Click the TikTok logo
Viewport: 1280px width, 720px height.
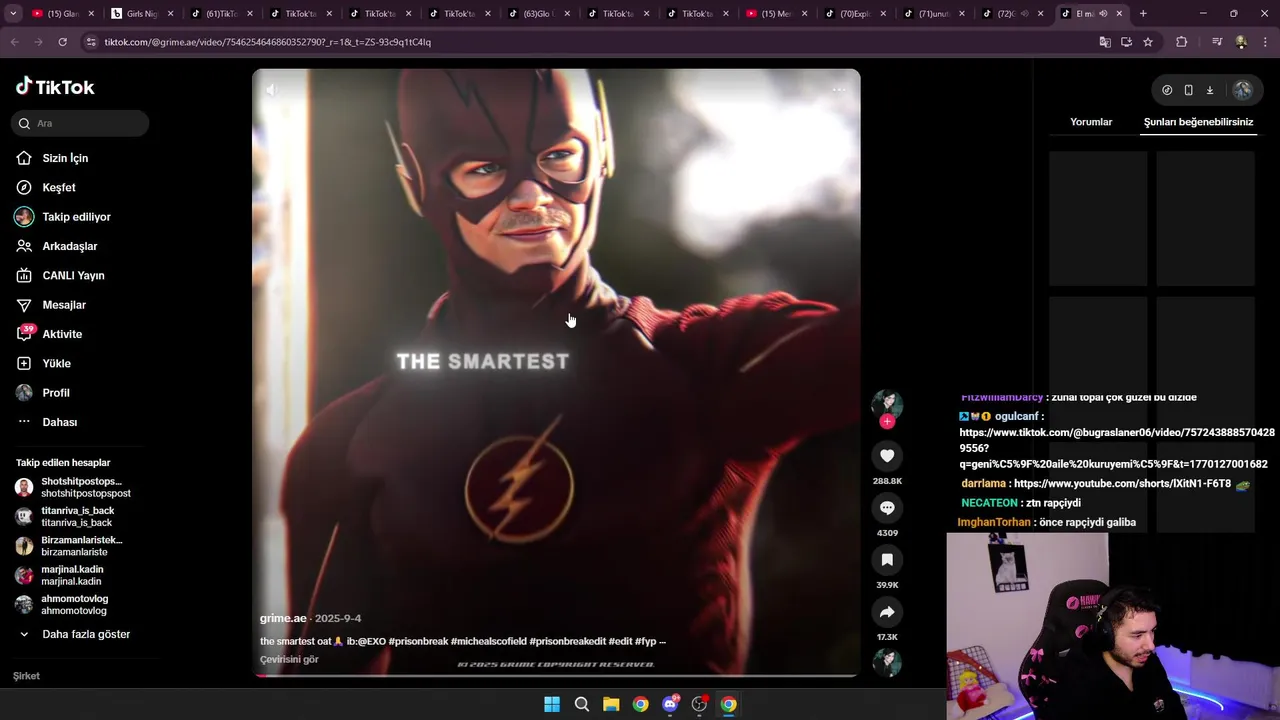pyautogui.click(x=55, y=87)
